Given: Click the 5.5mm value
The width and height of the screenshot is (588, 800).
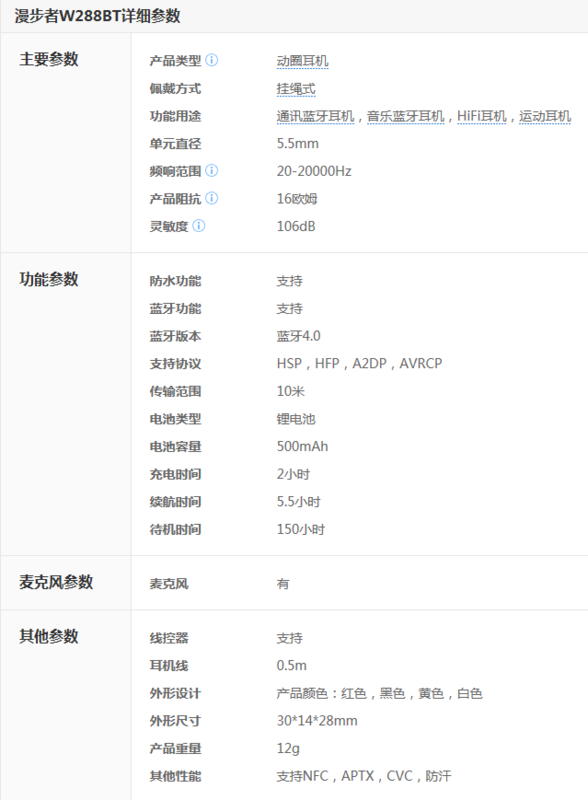Looking at the screenshot, I should 298,143.
